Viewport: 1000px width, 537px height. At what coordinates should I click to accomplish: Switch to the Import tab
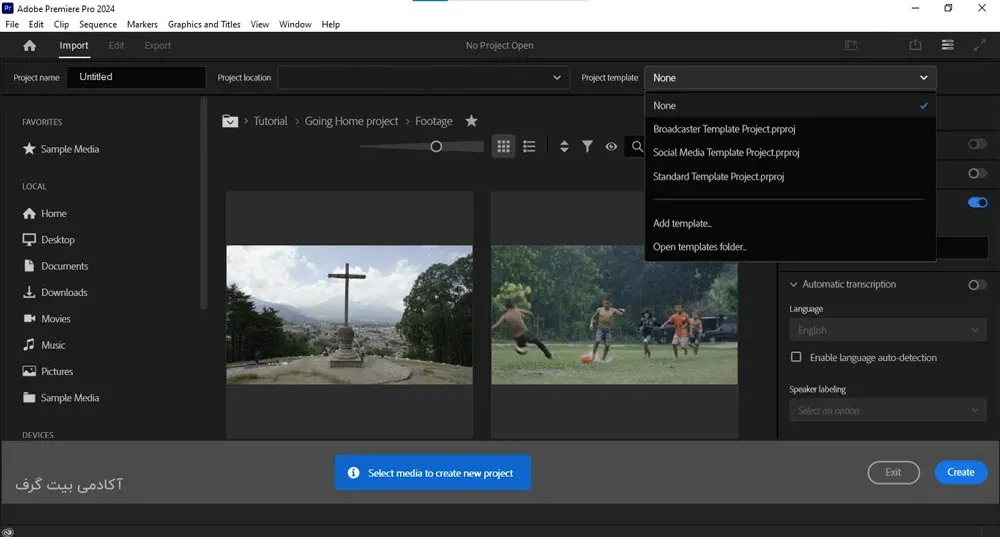74,45
